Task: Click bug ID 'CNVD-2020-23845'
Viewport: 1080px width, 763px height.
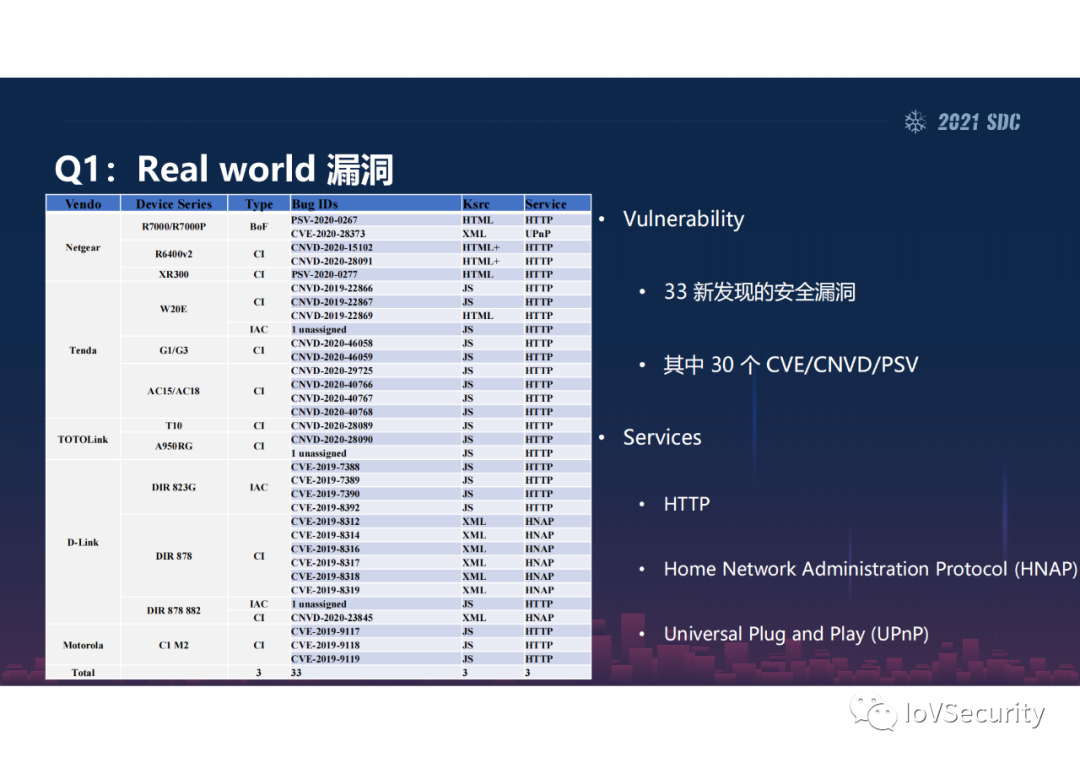Action: pos(332,618)
